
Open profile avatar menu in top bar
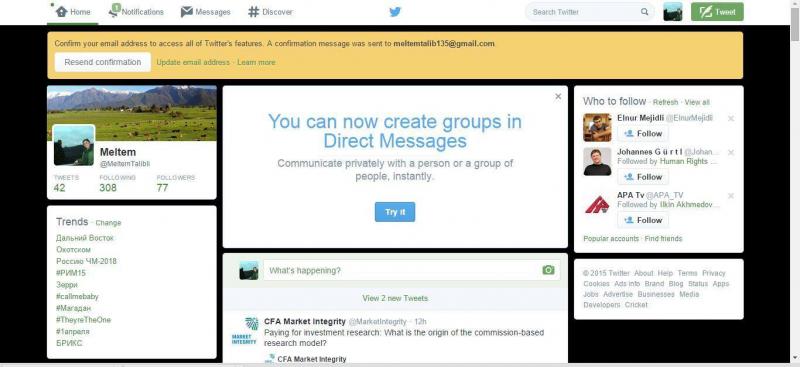672,11
